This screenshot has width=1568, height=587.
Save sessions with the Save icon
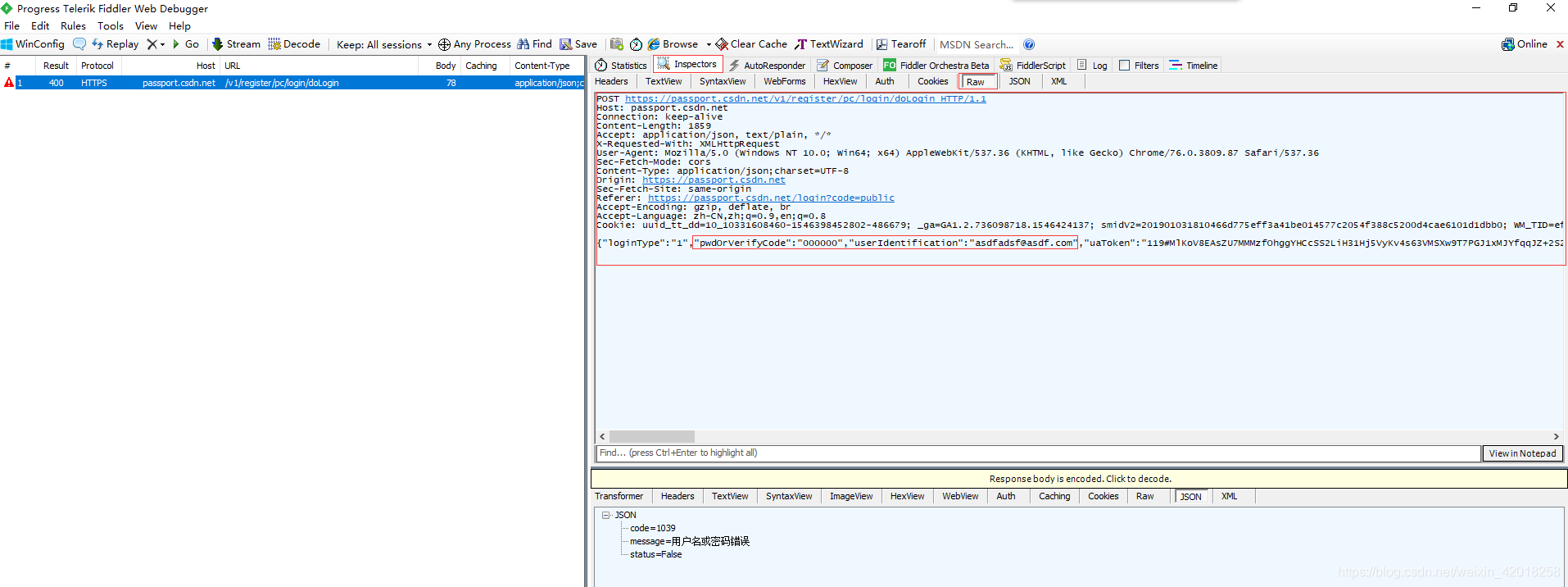point(578,44)
